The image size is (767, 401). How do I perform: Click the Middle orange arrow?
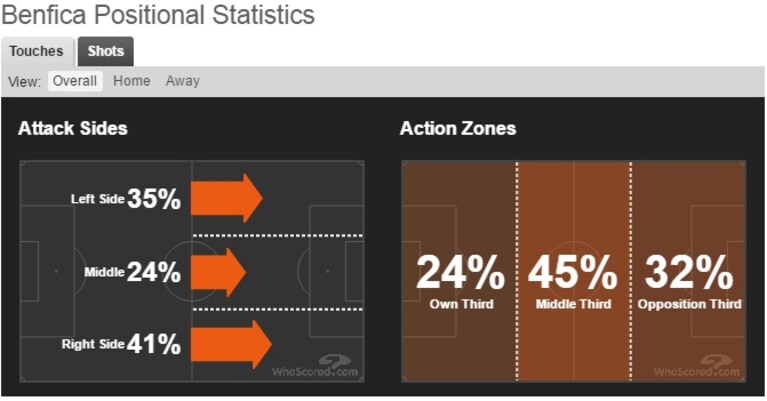point(218,272)
